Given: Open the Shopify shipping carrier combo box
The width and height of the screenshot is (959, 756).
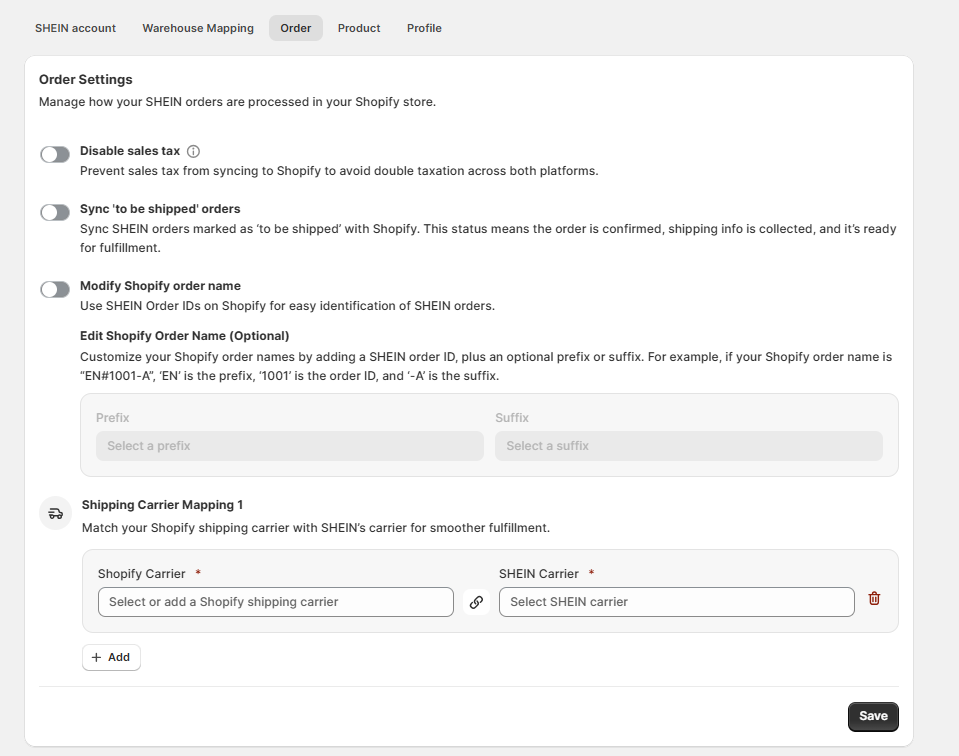Looking at the screenshot, I should pos(276,602).
